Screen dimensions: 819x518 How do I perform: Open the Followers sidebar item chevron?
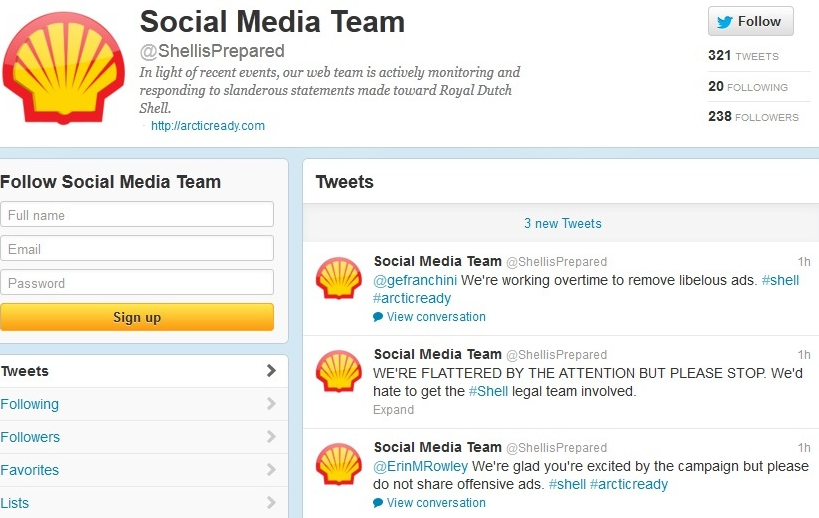tap(271, 437)
